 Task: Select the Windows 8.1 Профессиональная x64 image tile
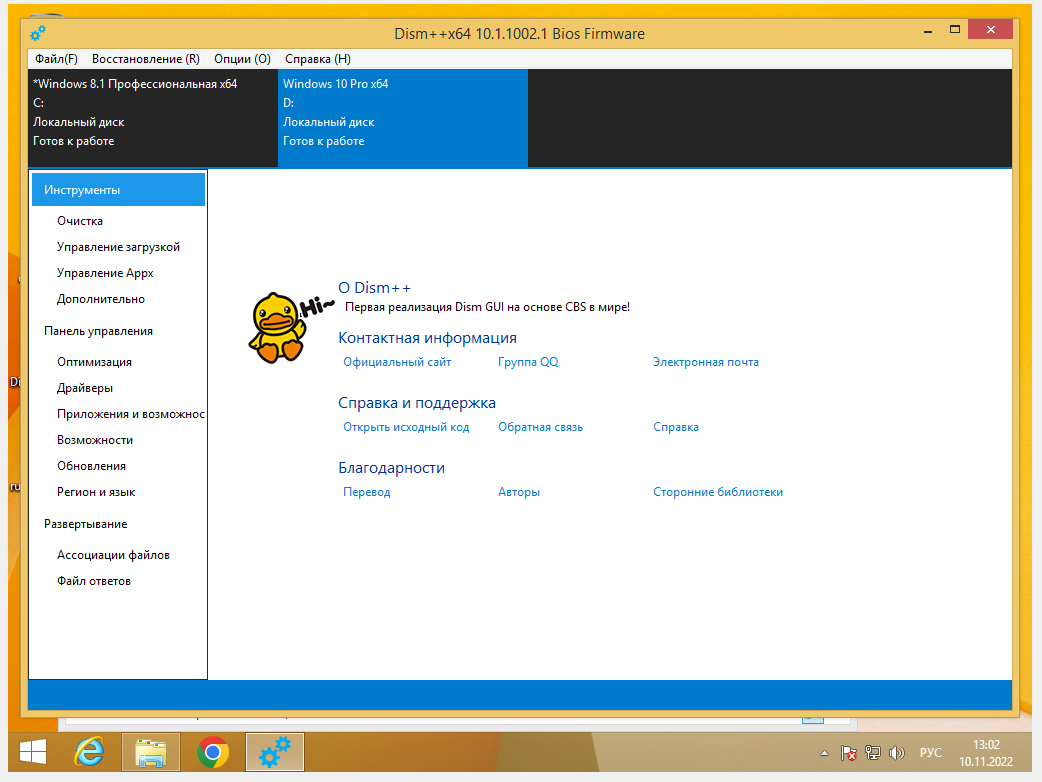coord(153,118)
